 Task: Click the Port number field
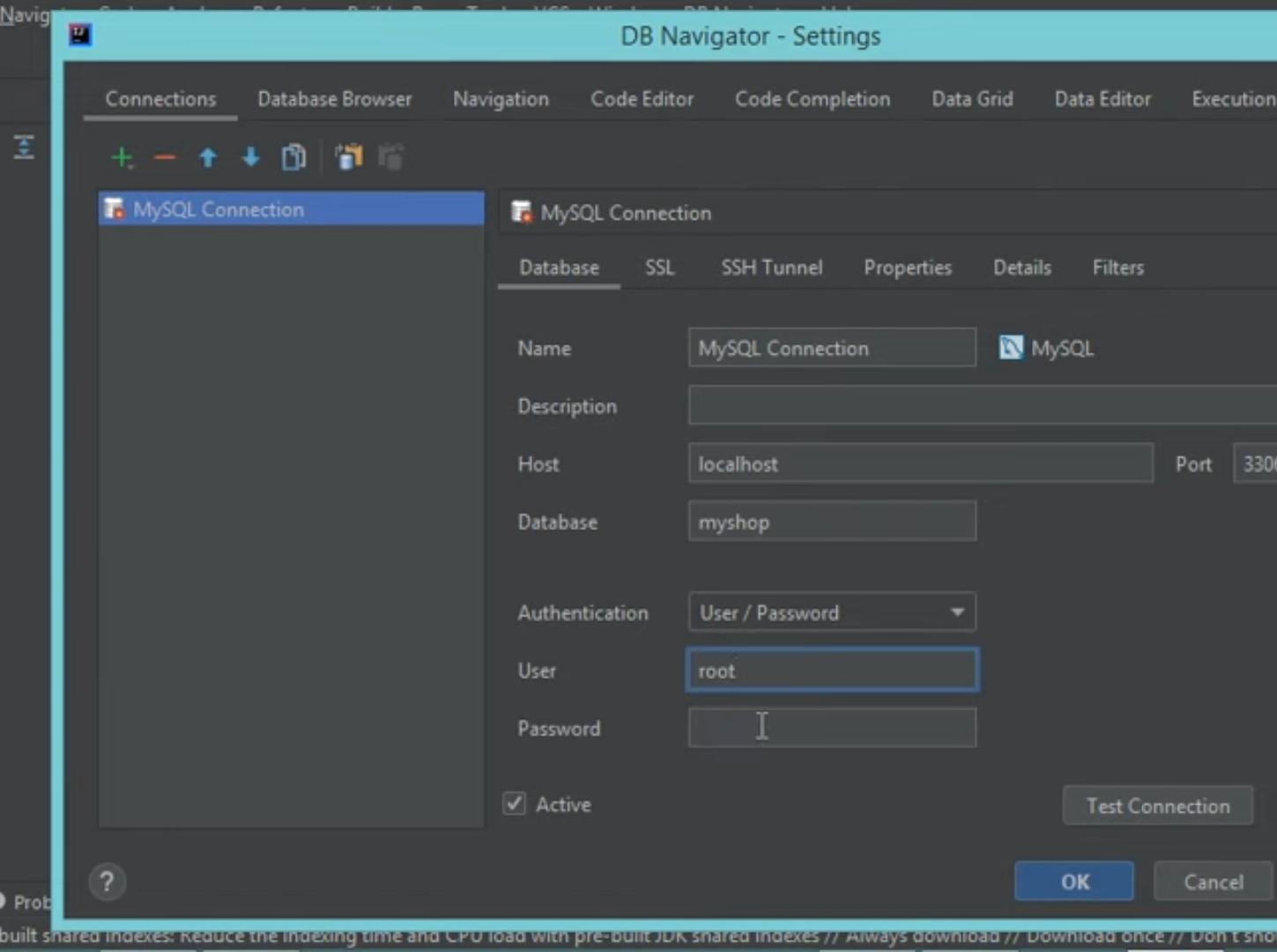click(x=1256, y=464)
